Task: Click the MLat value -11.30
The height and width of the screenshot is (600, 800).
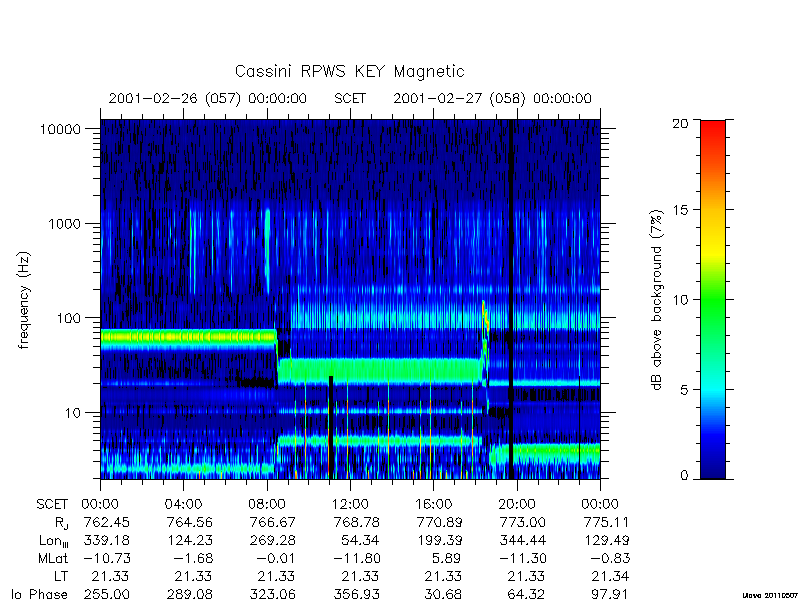Action: coord(523,559)
